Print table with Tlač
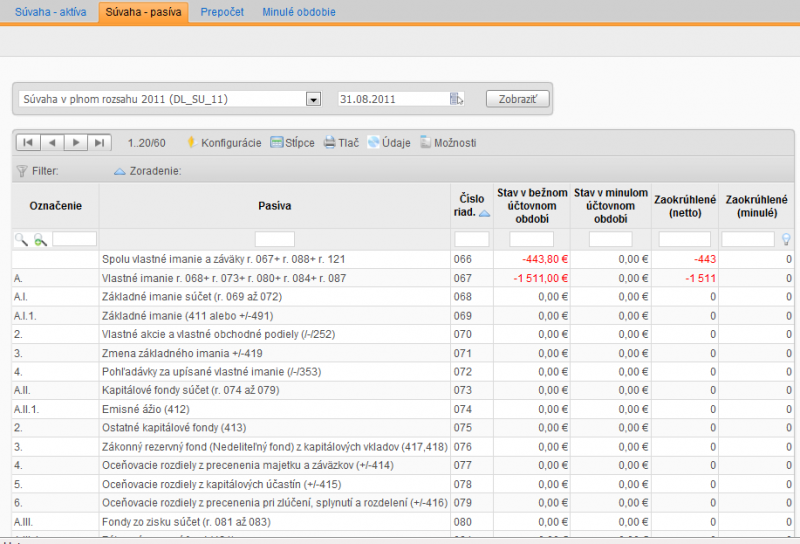 (341, 143)
